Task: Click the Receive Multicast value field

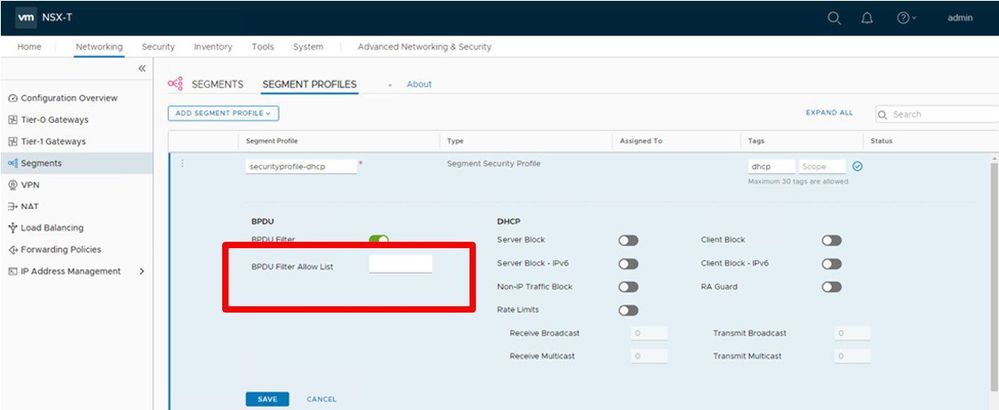Action: click(649, 356)
